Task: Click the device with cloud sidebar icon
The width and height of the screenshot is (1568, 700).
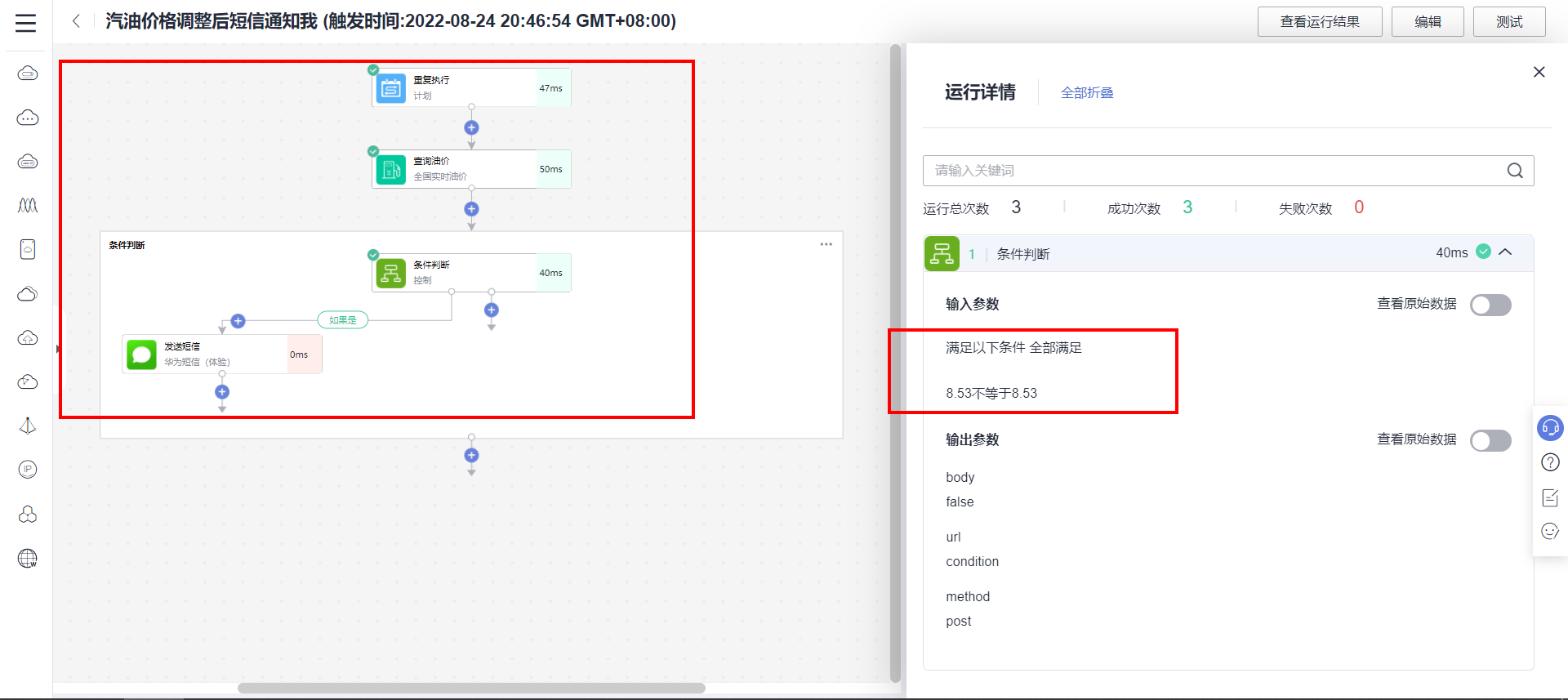Action: (28, 249)
